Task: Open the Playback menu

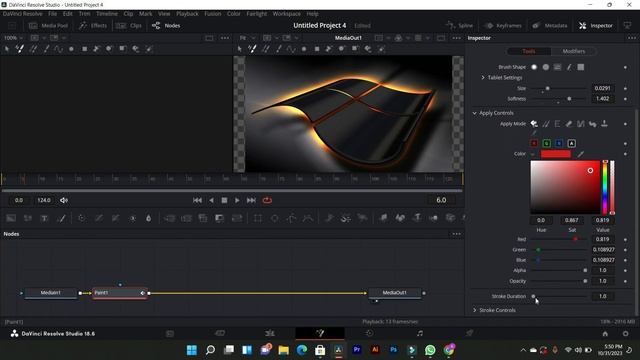Action: point(187,13)
